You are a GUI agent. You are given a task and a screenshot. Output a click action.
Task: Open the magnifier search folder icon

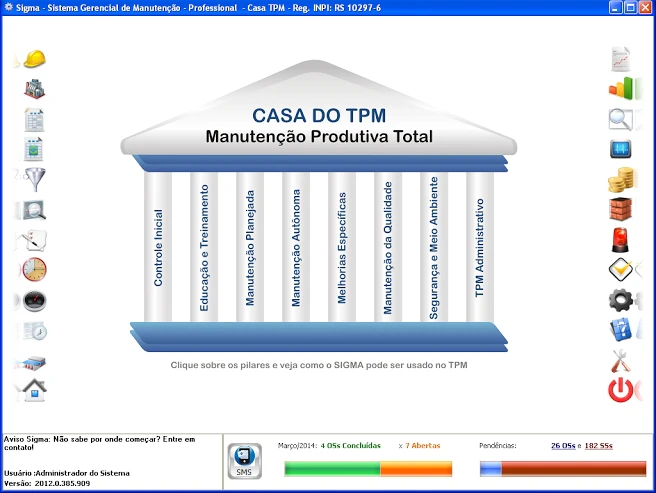click(x=34, y=210)
